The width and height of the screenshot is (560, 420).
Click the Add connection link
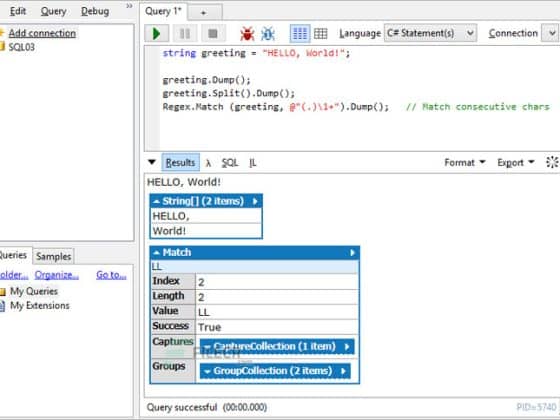[x=42, y=33]
